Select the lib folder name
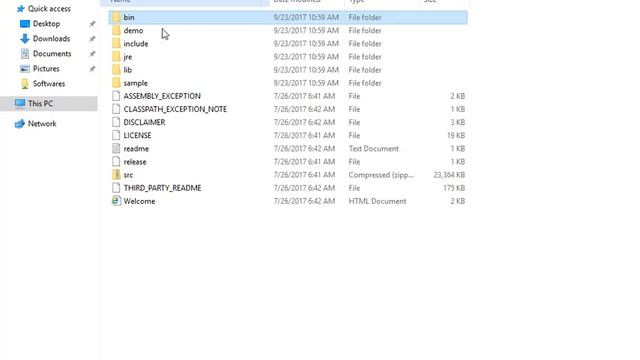The image size is (640, 360). pos(127,70)
